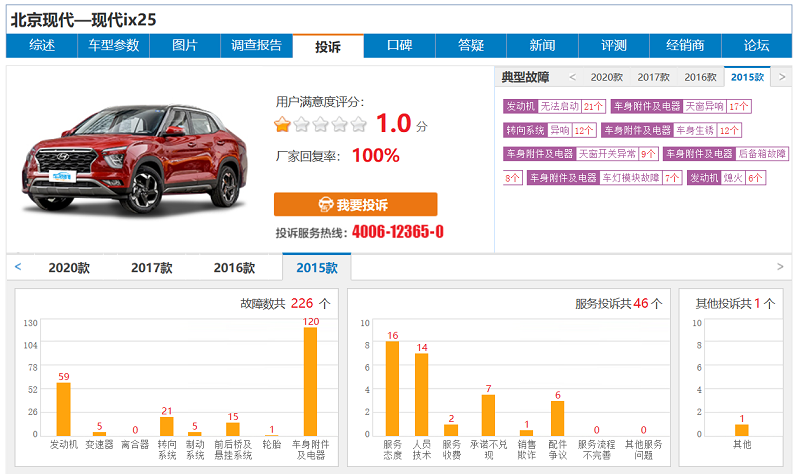This screenshot has width=800, height=474.
Task: Click the 其他服务问题 axis label
Action: point(643,450)
